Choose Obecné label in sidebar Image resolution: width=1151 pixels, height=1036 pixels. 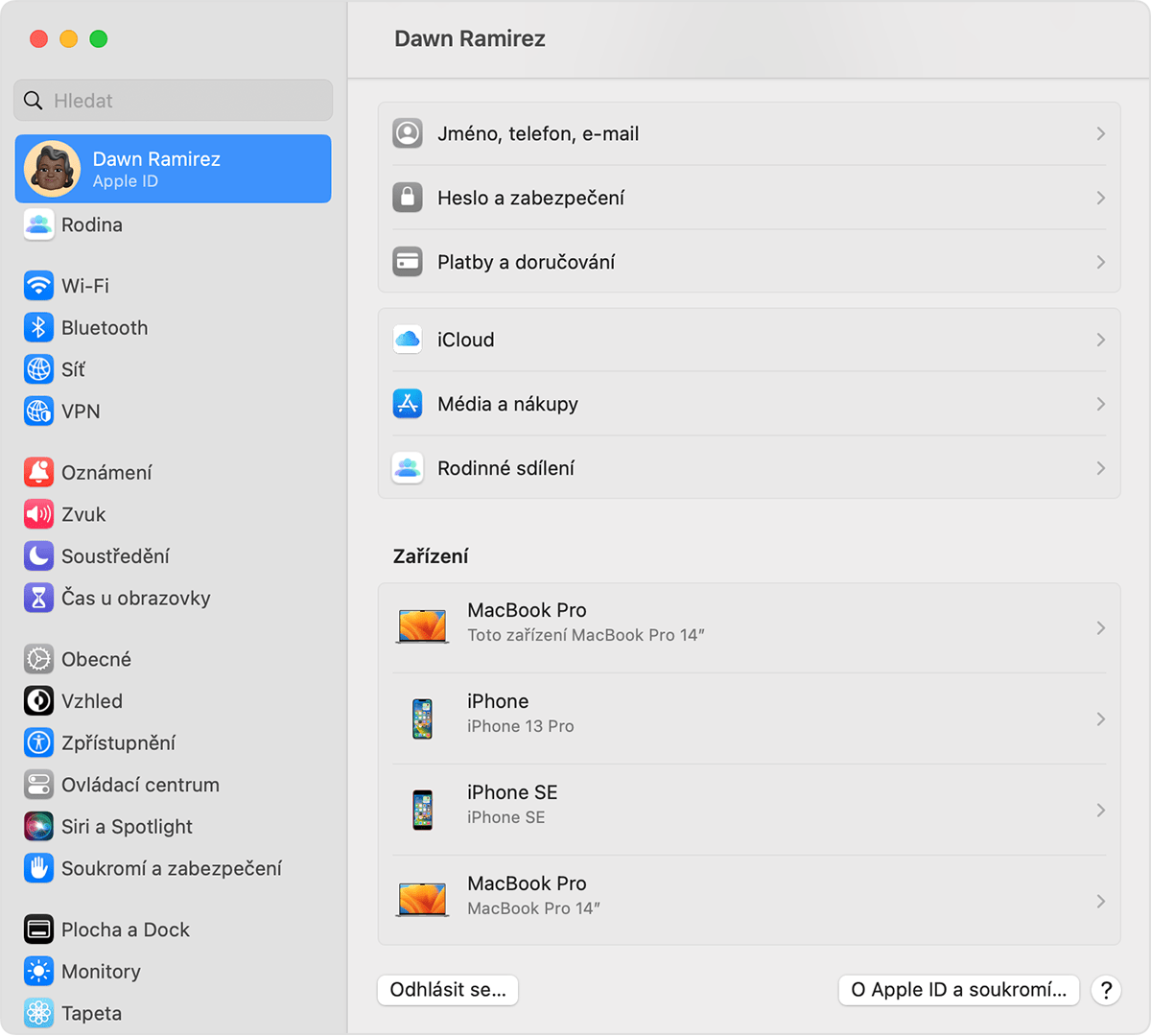(x=96, y=659)
